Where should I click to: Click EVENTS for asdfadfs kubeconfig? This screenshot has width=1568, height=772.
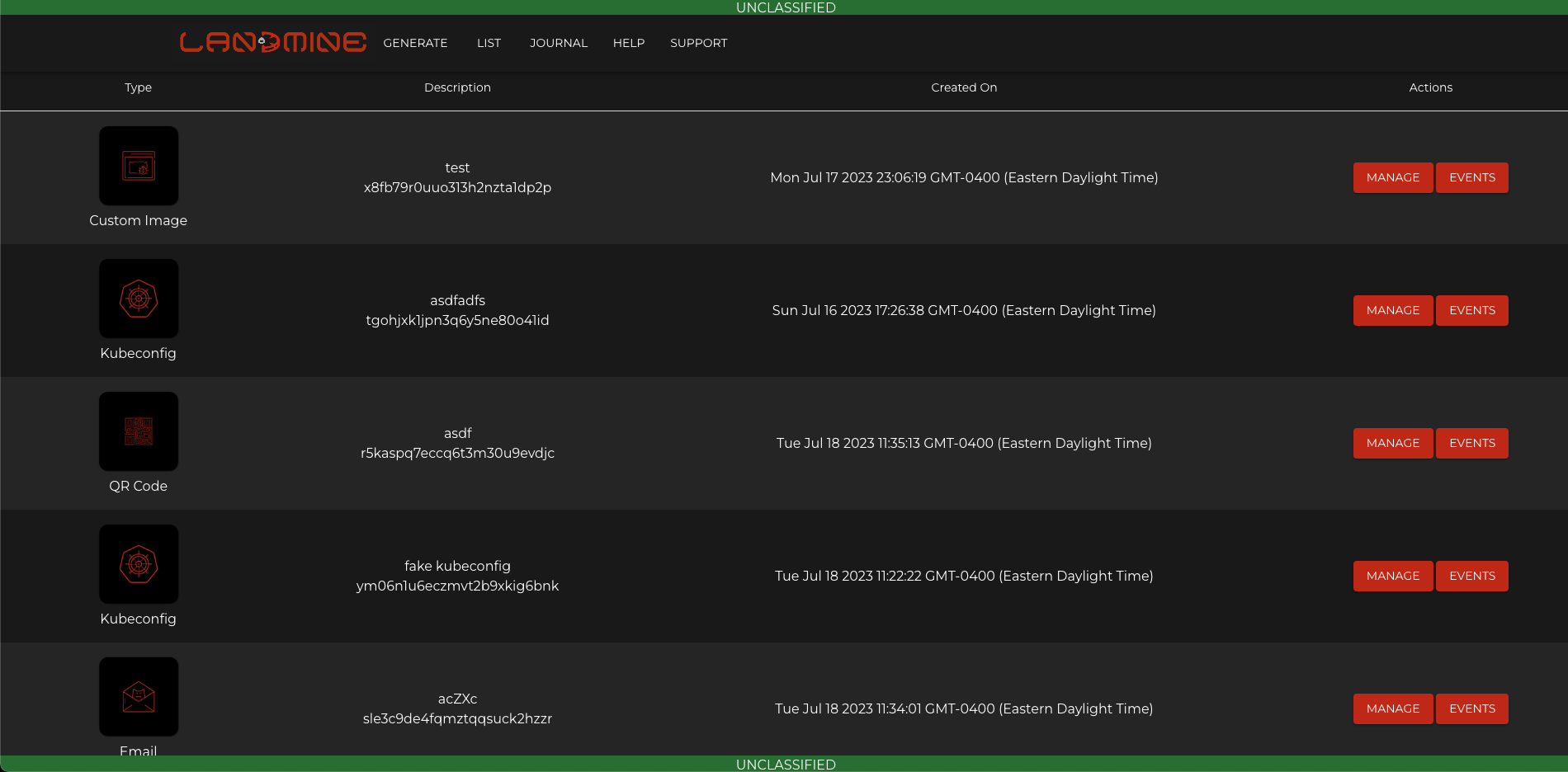point(1471,310)
